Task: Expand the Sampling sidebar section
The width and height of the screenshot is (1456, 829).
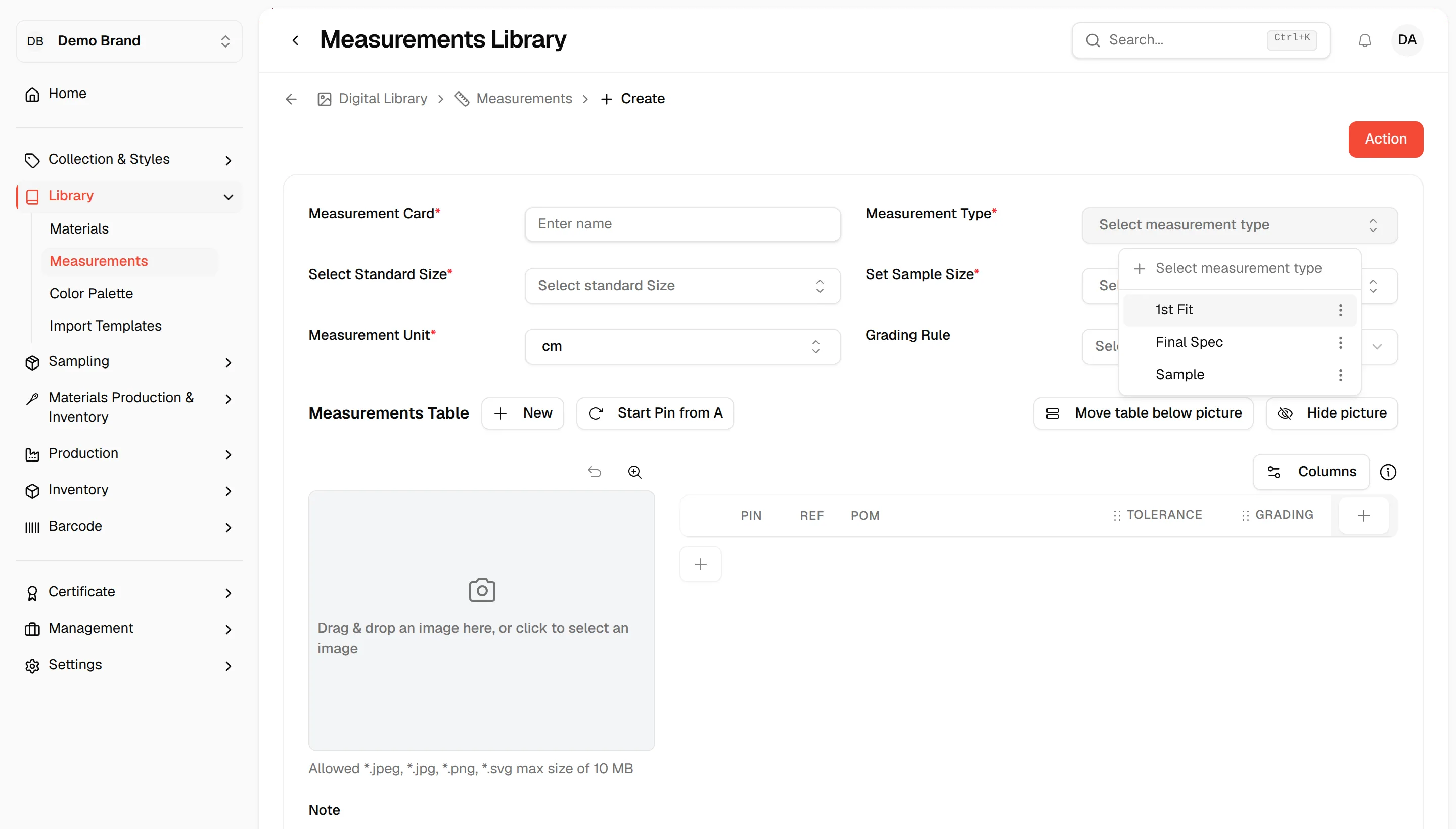Action: tap(129, 362)
